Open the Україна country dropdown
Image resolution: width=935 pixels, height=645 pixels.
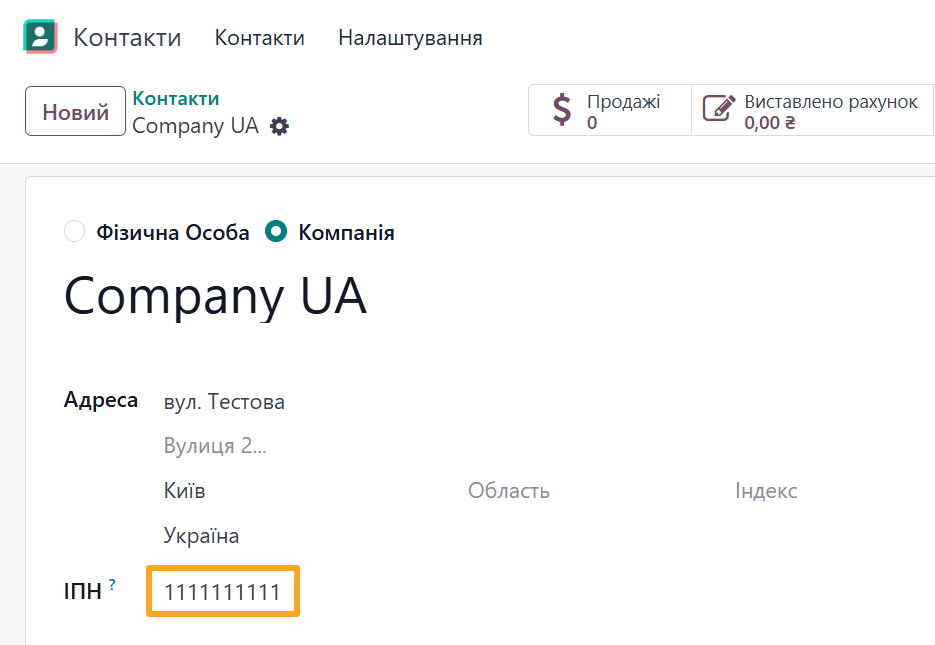202,535
